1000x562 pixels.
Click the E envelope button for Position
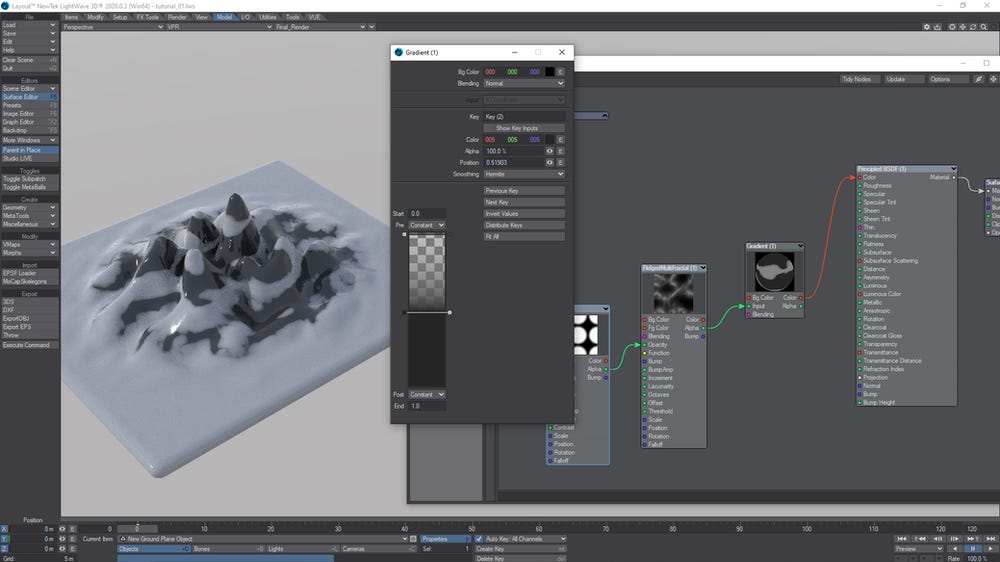click(x=561, y=163)
